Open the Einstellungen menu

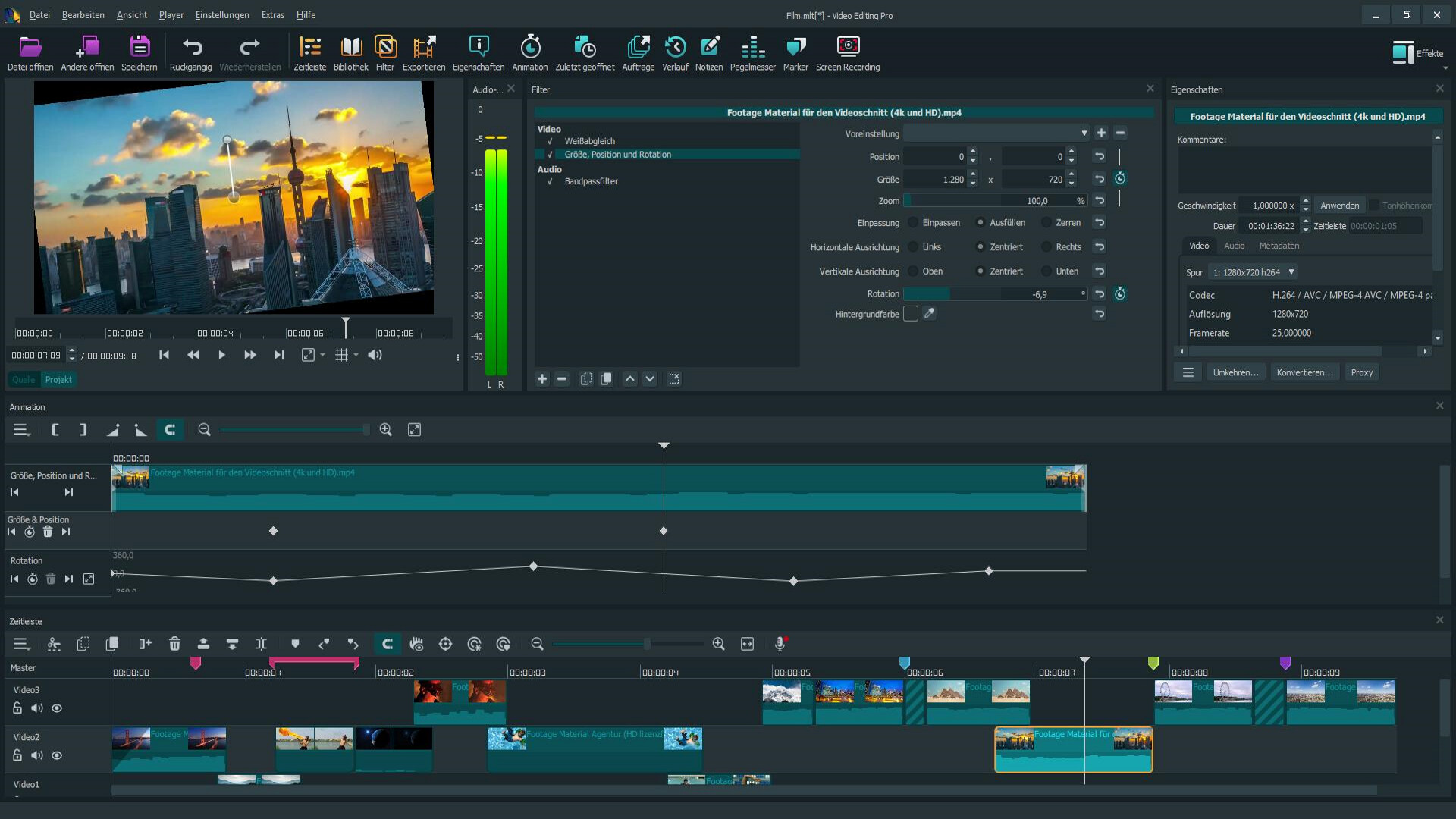click(x=221, y=14)
